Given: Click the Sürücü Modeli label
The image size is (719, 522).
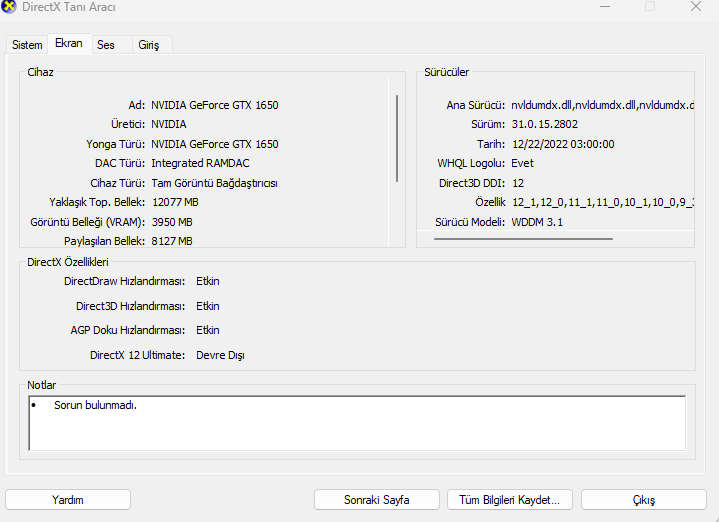Looking at the screenshot, I should [470, 222].
